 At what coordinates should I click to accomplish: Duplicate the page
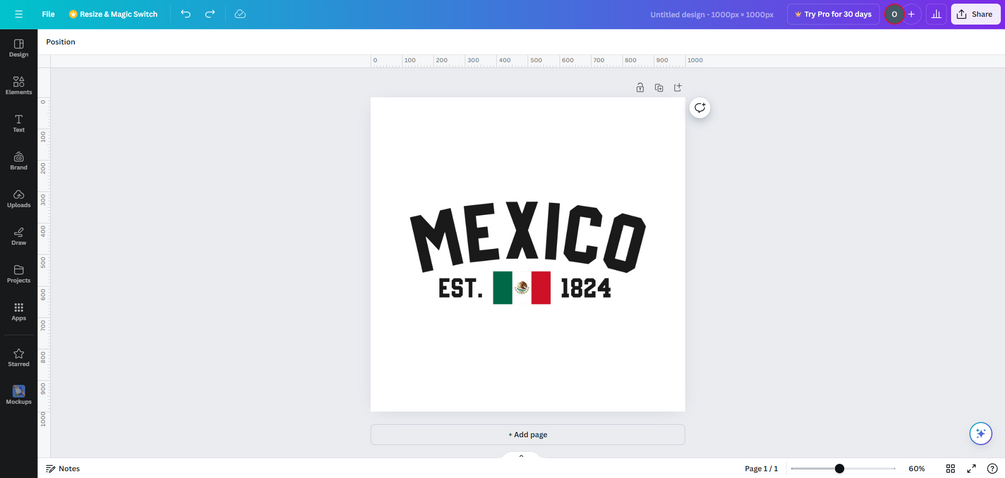pyautogui.click(x=659, y=88)
